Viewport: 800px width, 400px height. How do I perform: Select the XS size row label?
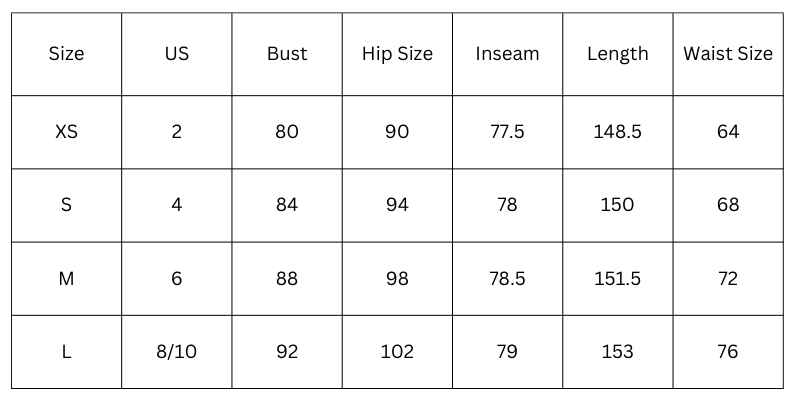pyautogui.click(x=66, y=132)
